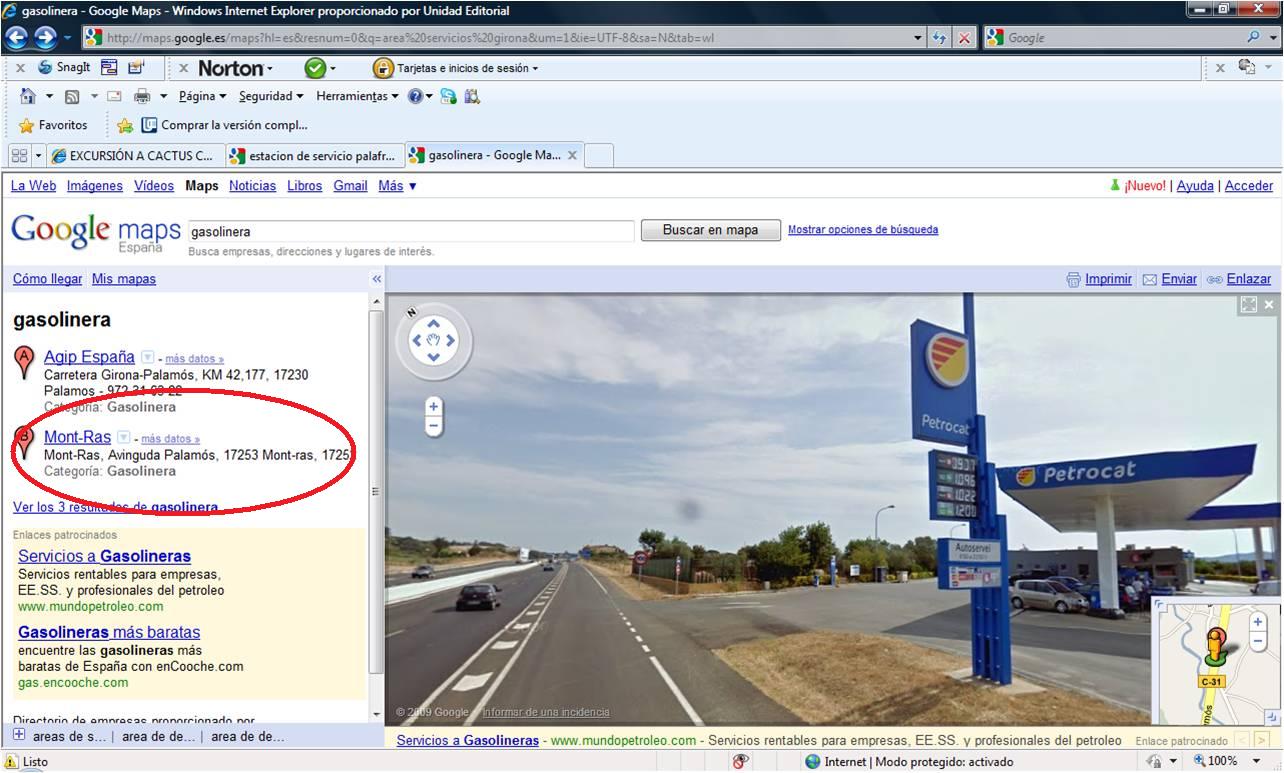Open Noticias in Google navigation
Viewport: 1284px width, 773px height.
252,186
